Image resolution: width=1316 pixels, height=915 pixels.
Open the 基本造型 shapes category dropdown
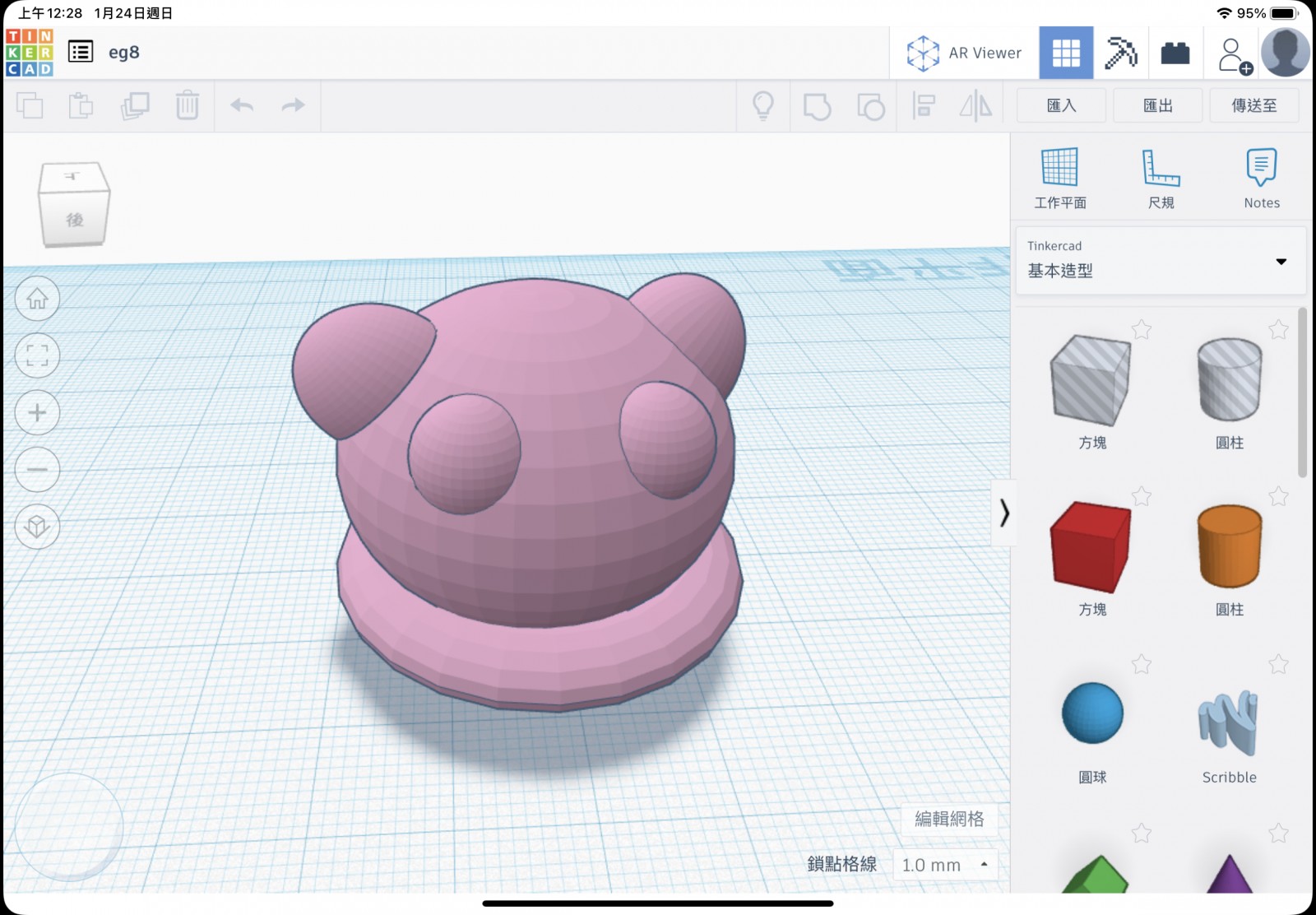(1161, 260)
